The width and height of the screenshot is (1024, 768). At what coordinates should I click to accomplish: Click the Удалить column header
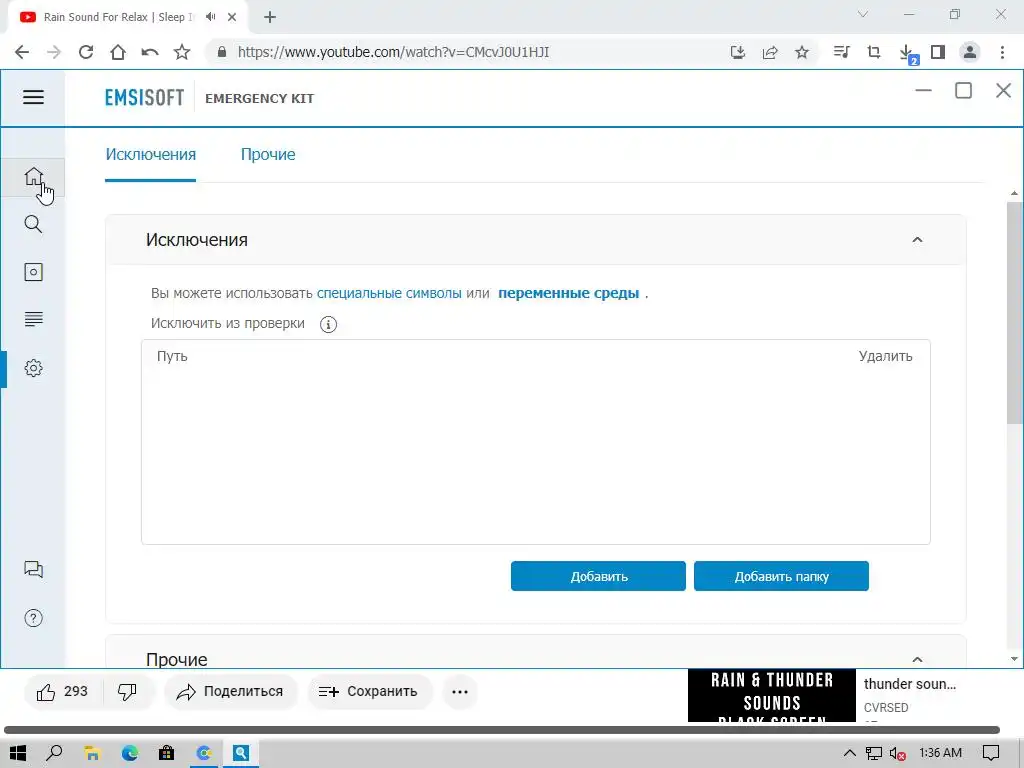tap(886, 356)
